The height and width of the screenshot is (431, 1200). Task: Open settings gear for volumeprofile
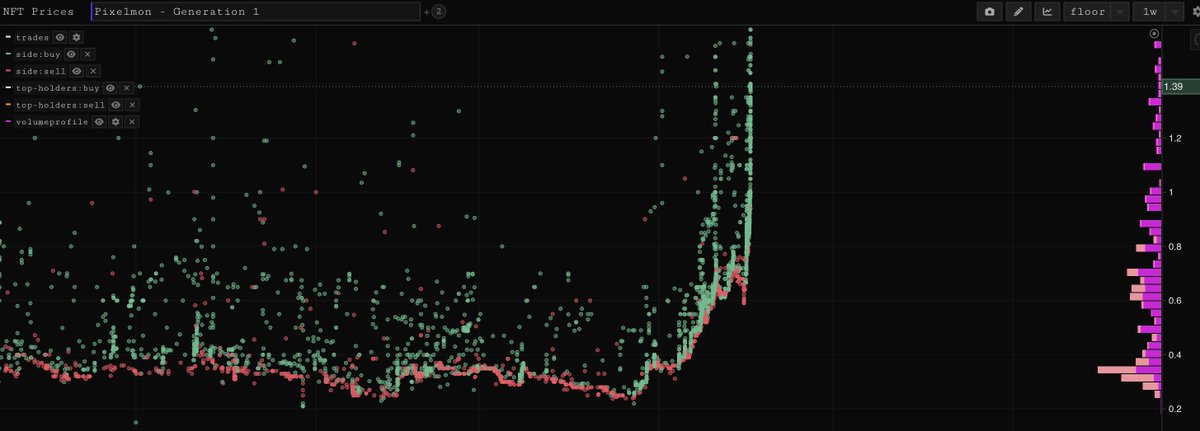coord(116,122)
